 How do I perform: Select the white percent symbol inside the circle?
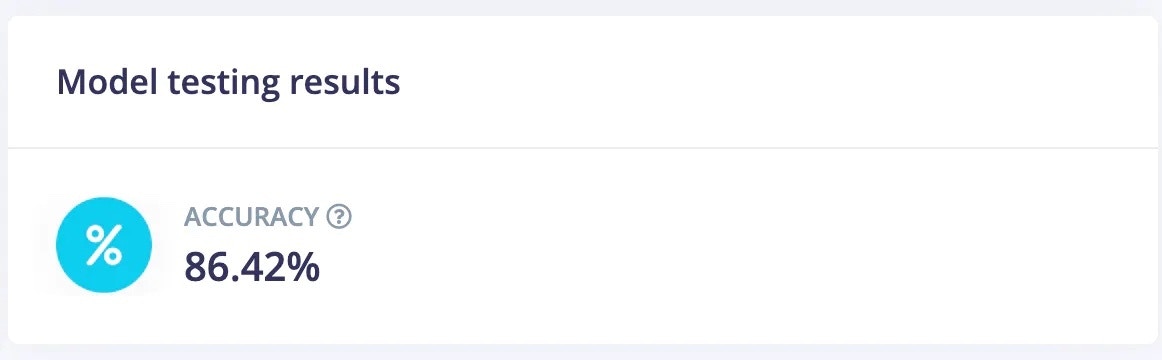[x=104, y=245]
